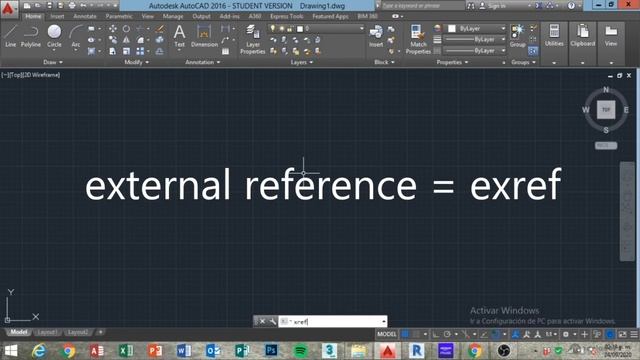Switch to the Insert ribbon tab
Viewport: 640px width, 360px height.
click(x=57, y=16)
